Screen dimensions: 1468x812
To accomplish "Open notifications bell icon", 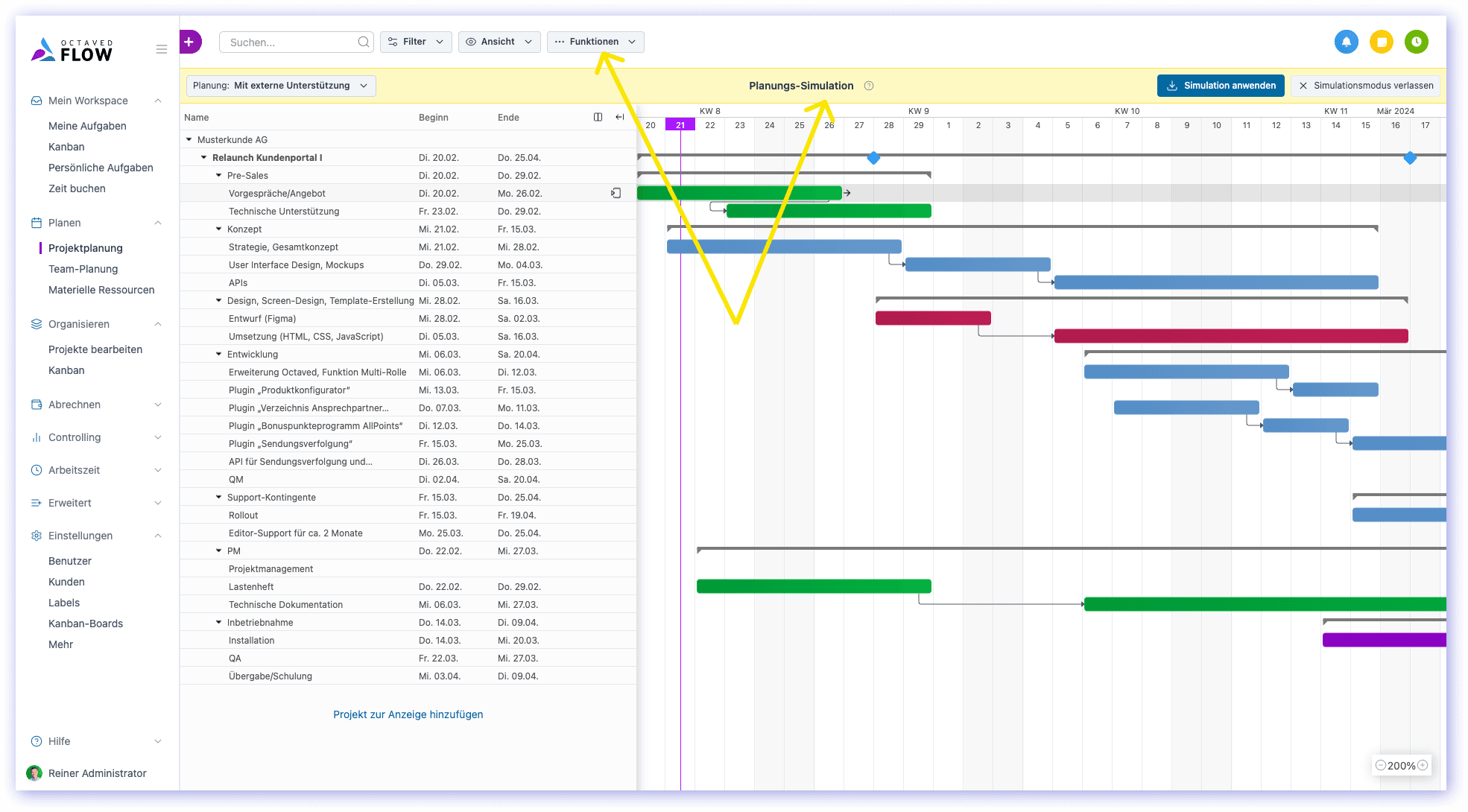I will pyautogui.click(x=1346, y=42).
